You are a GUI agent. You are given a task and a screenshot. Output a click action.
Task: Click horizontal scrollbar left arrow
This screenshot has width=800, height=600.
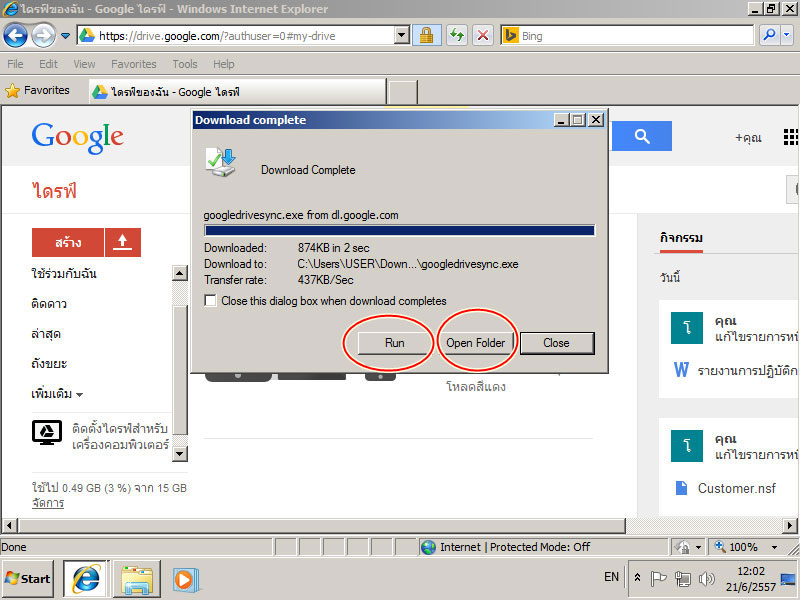pos(9,526)
